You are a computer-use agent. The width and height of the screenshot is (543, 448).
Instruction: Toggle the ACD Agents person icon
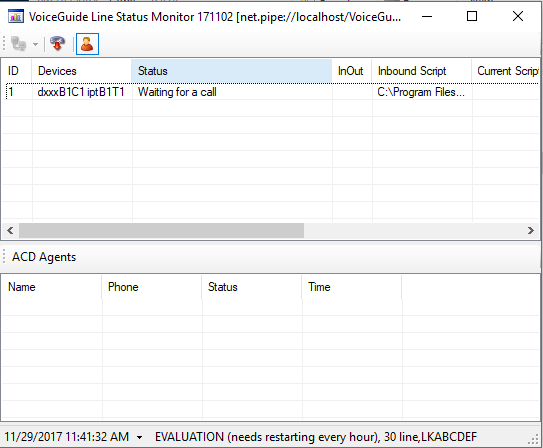(87, 44)
